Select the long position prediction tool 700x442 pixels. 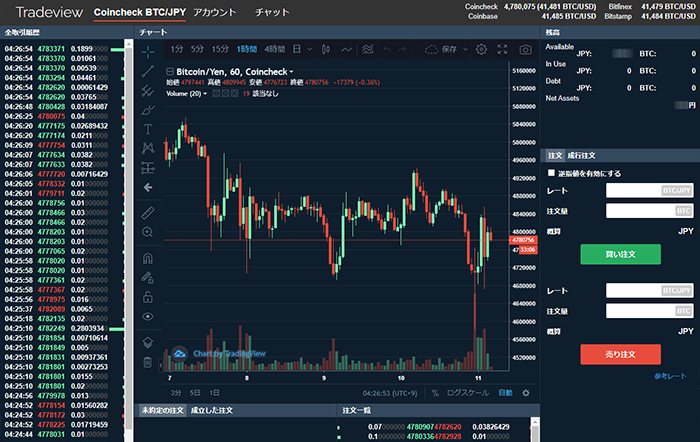coord(148,168)
